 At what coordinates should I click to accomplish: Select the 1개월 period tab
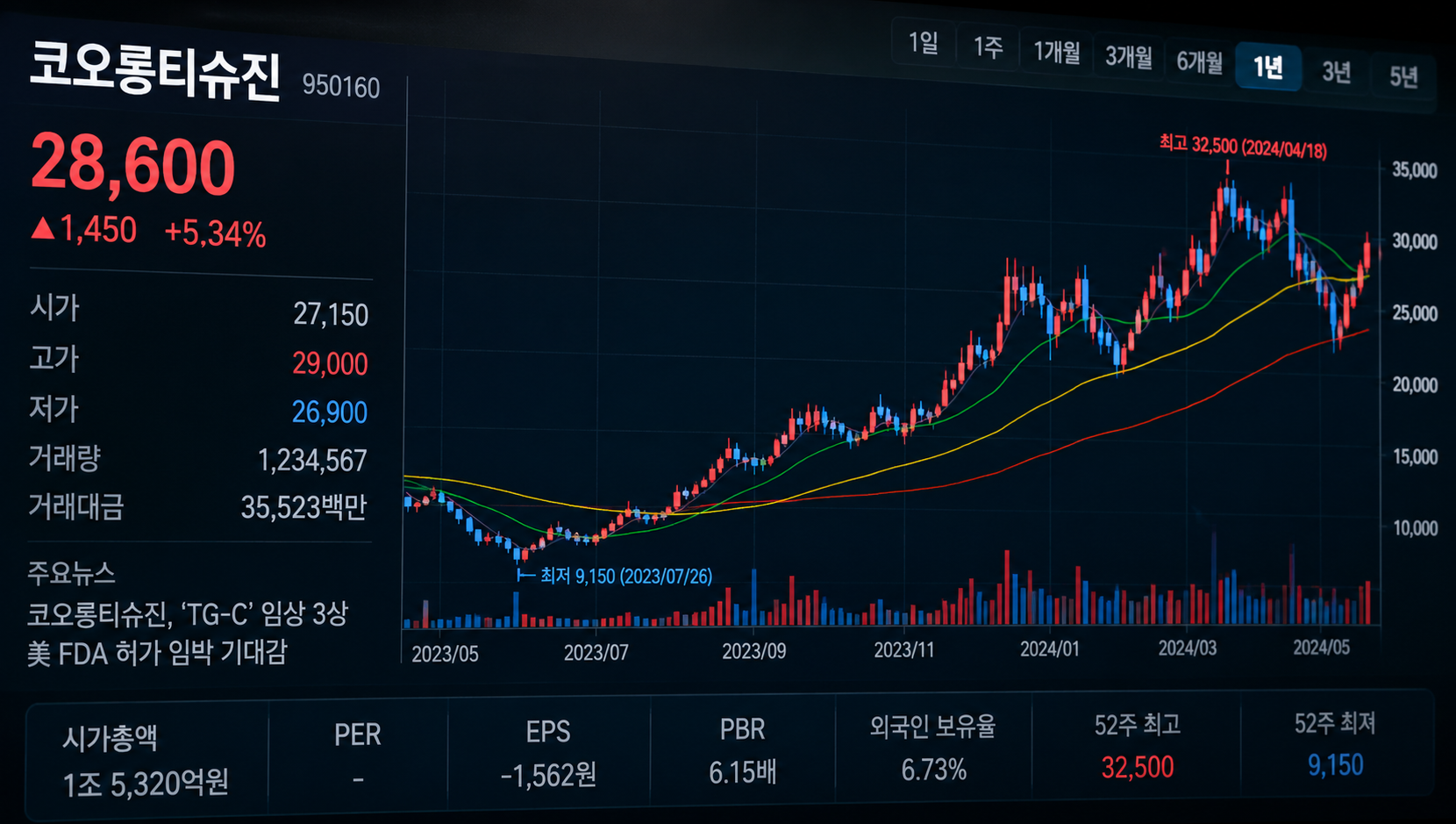pos(1056,52)
